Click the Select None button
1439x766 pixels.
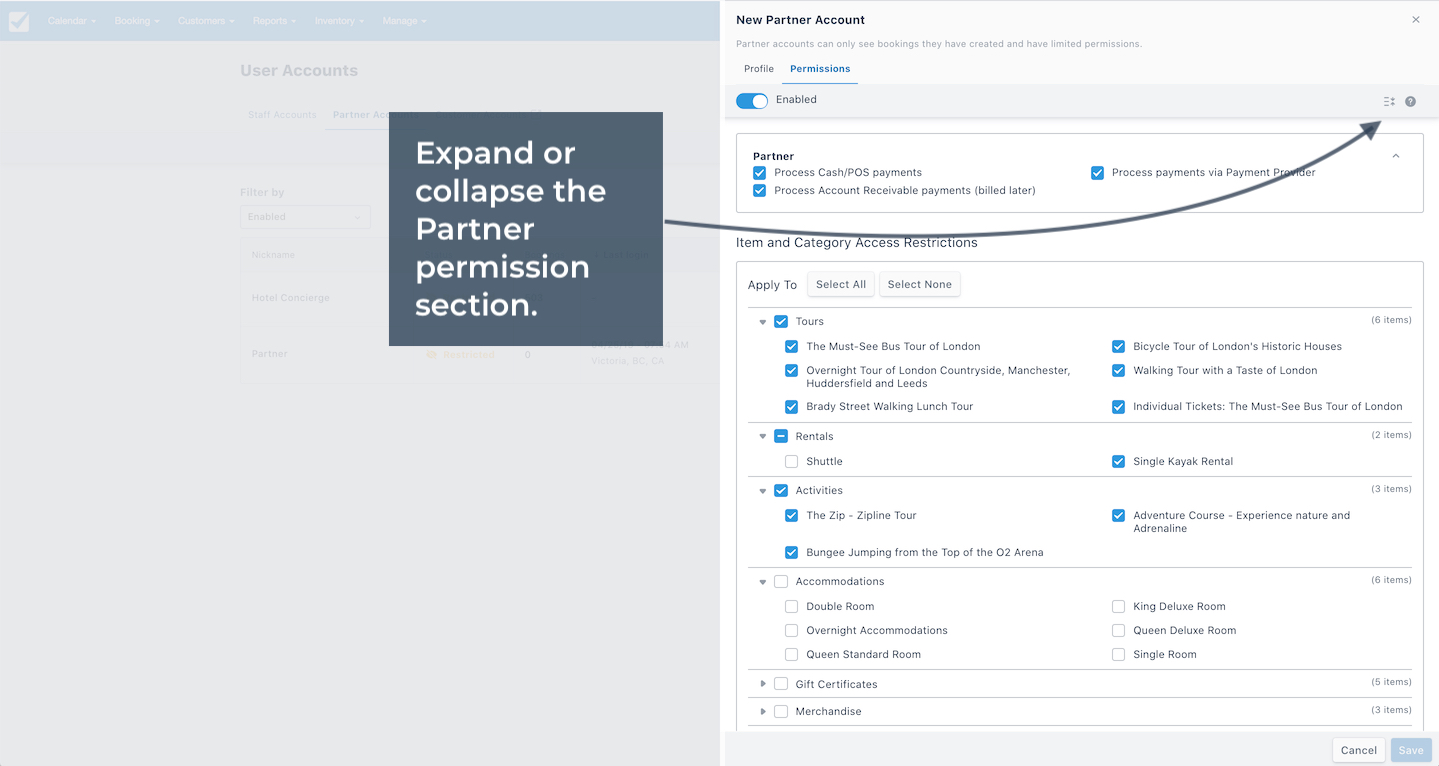[920, 284]
